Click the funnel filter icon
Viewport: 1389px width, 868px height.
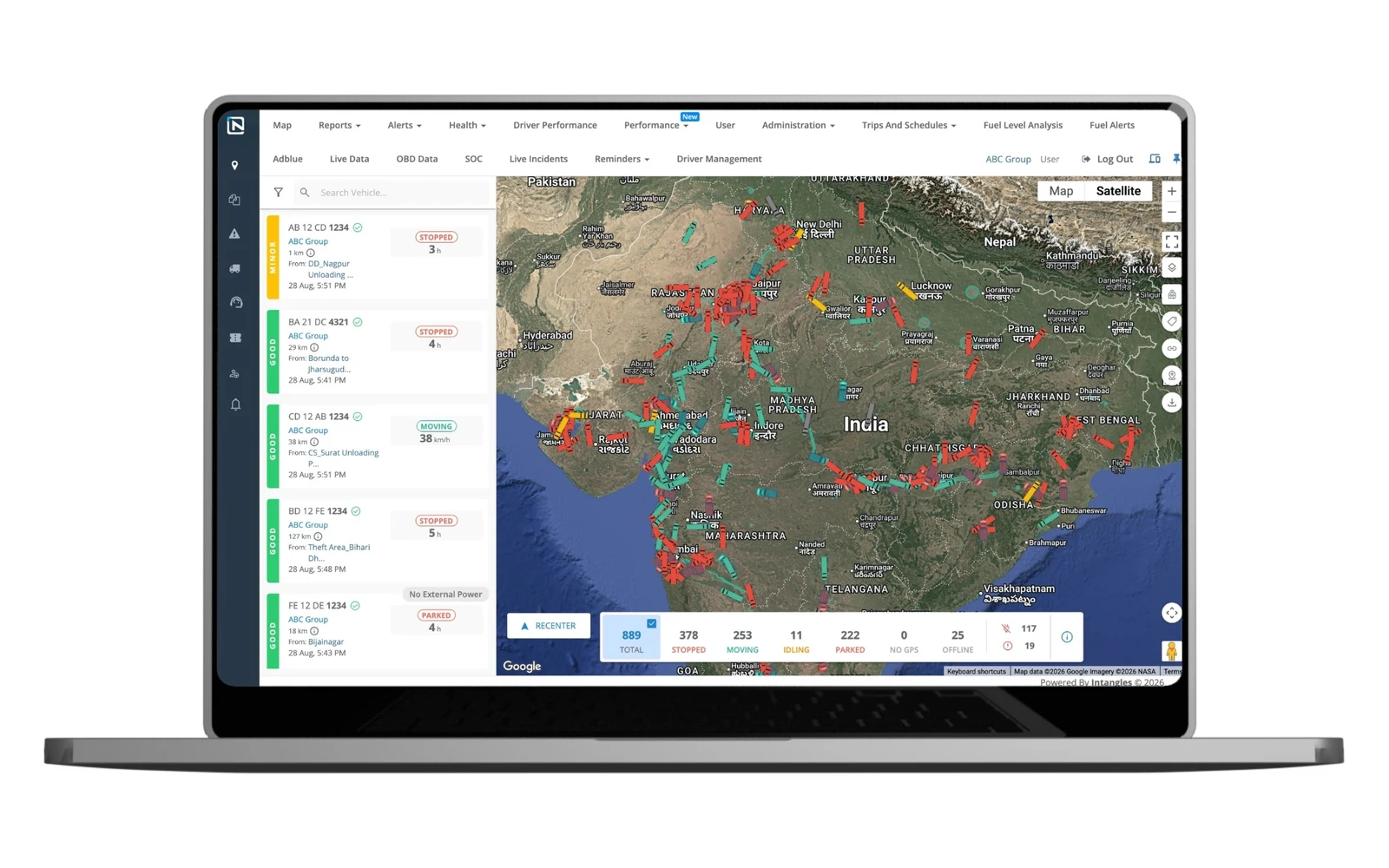tap(278, 193)
